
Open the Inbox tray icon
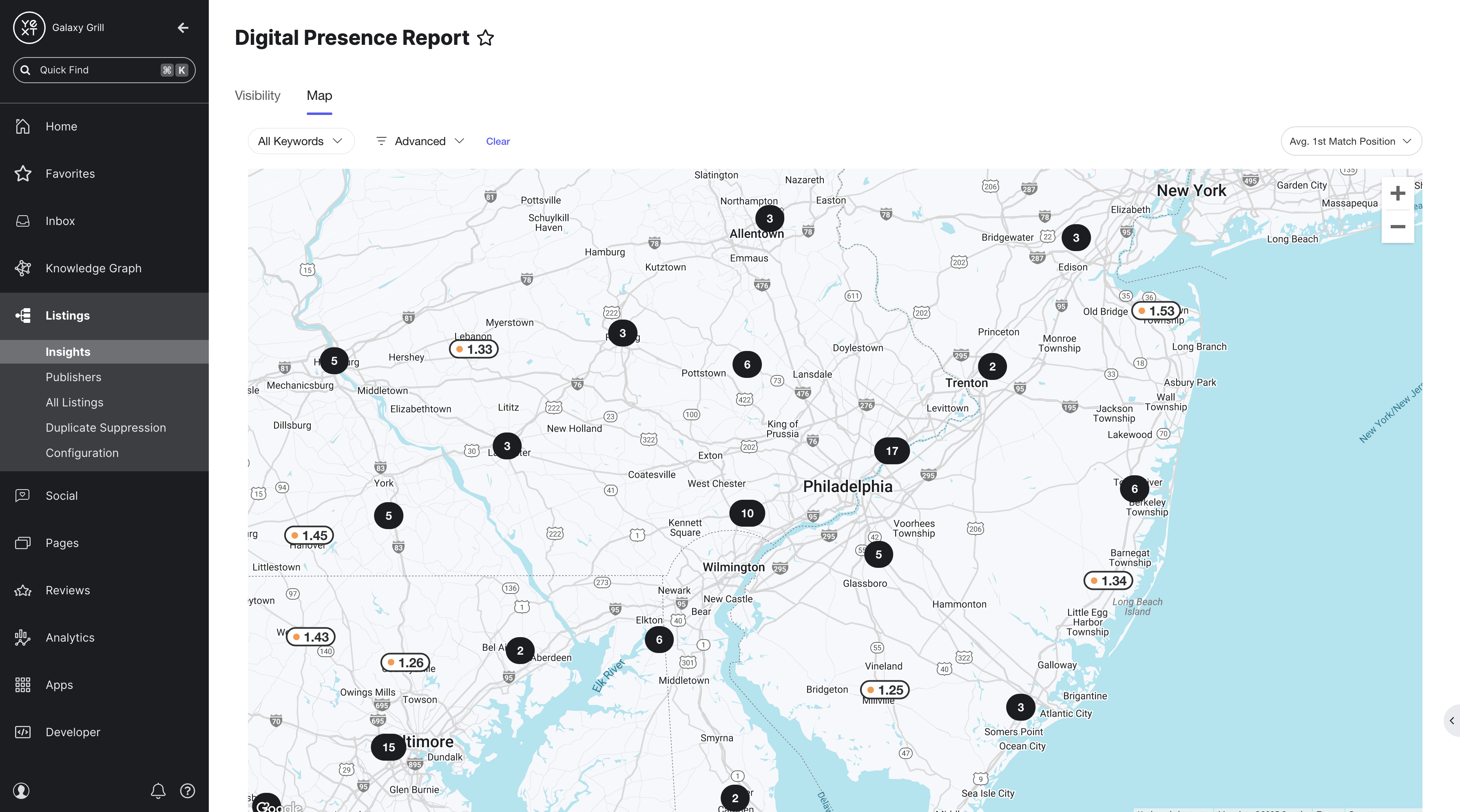tap(23, 221)
